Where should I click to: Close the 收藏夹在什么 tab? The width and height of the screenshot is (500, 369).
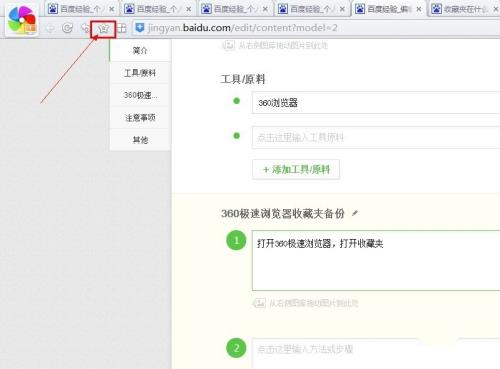click(x=496, y=9)
